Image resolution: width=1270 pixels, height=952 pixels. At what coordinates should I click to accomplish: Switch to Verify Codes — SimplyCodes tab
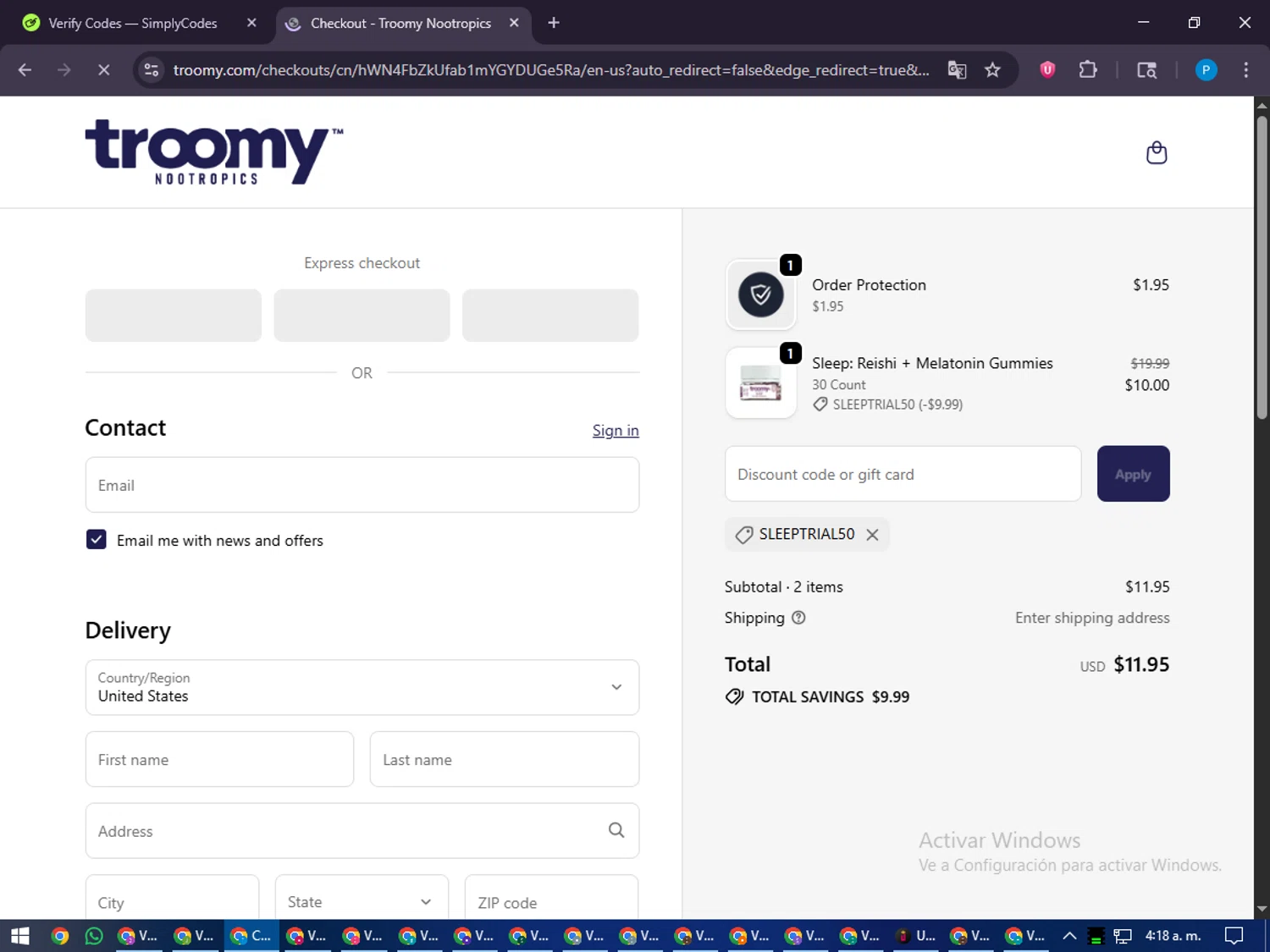(x=133, y=23)
